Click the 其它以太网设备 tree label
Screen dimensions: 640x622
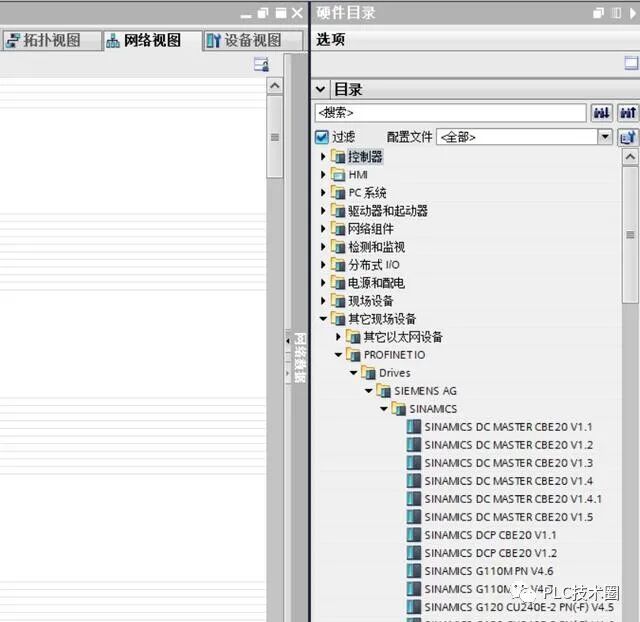(x=403, y=337)
